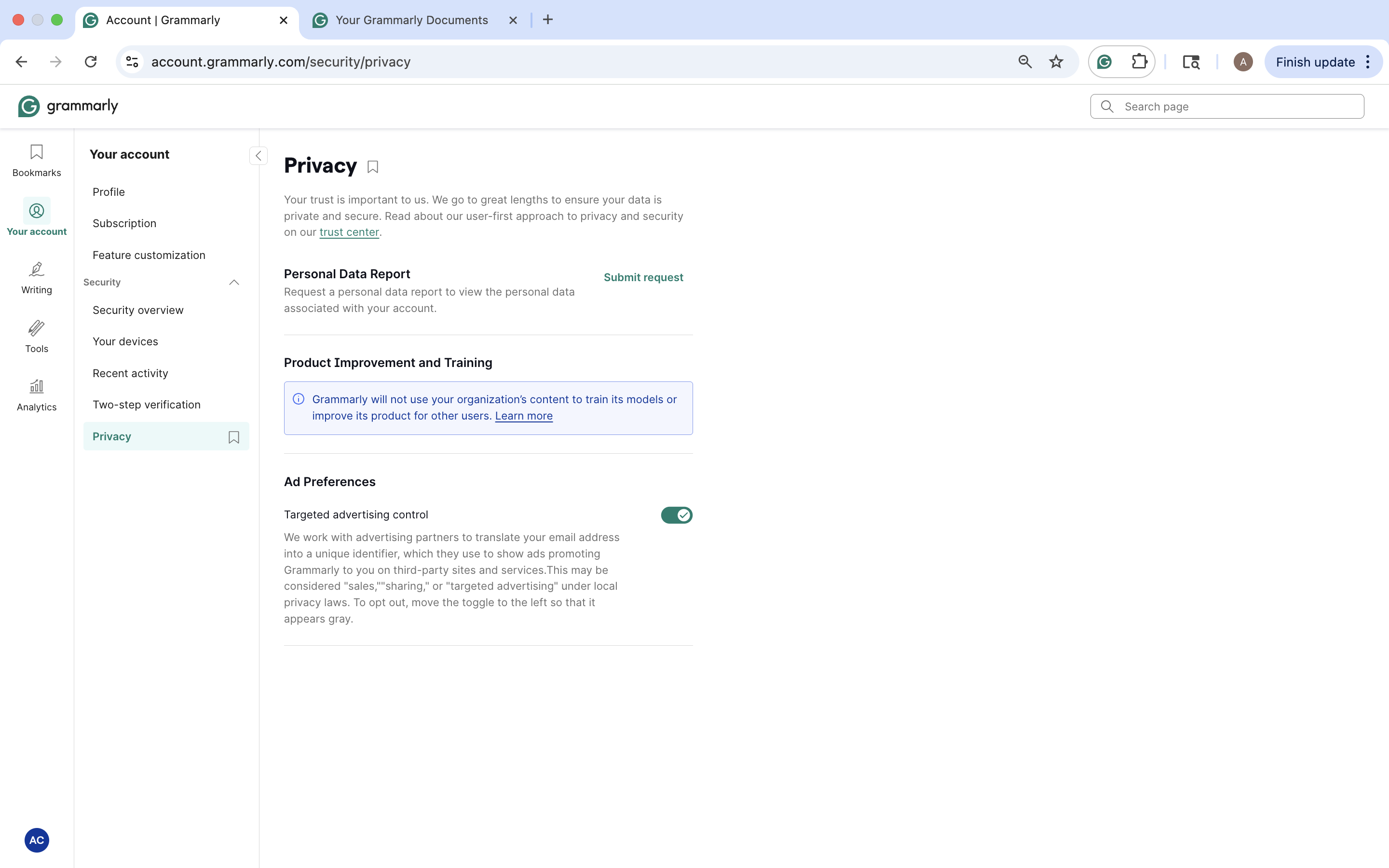
Task: Open the Bookmarks section in the sidebar
Action: coord(36,160)
